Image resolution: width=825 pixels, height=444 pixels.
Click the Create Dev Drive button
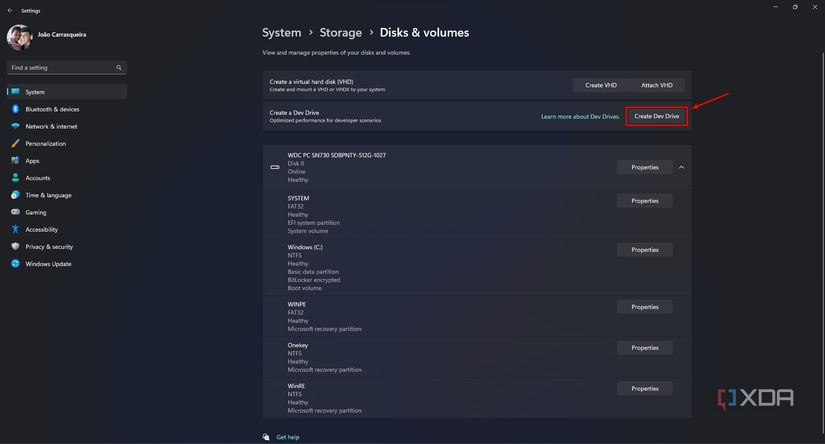tap(656, 116)
